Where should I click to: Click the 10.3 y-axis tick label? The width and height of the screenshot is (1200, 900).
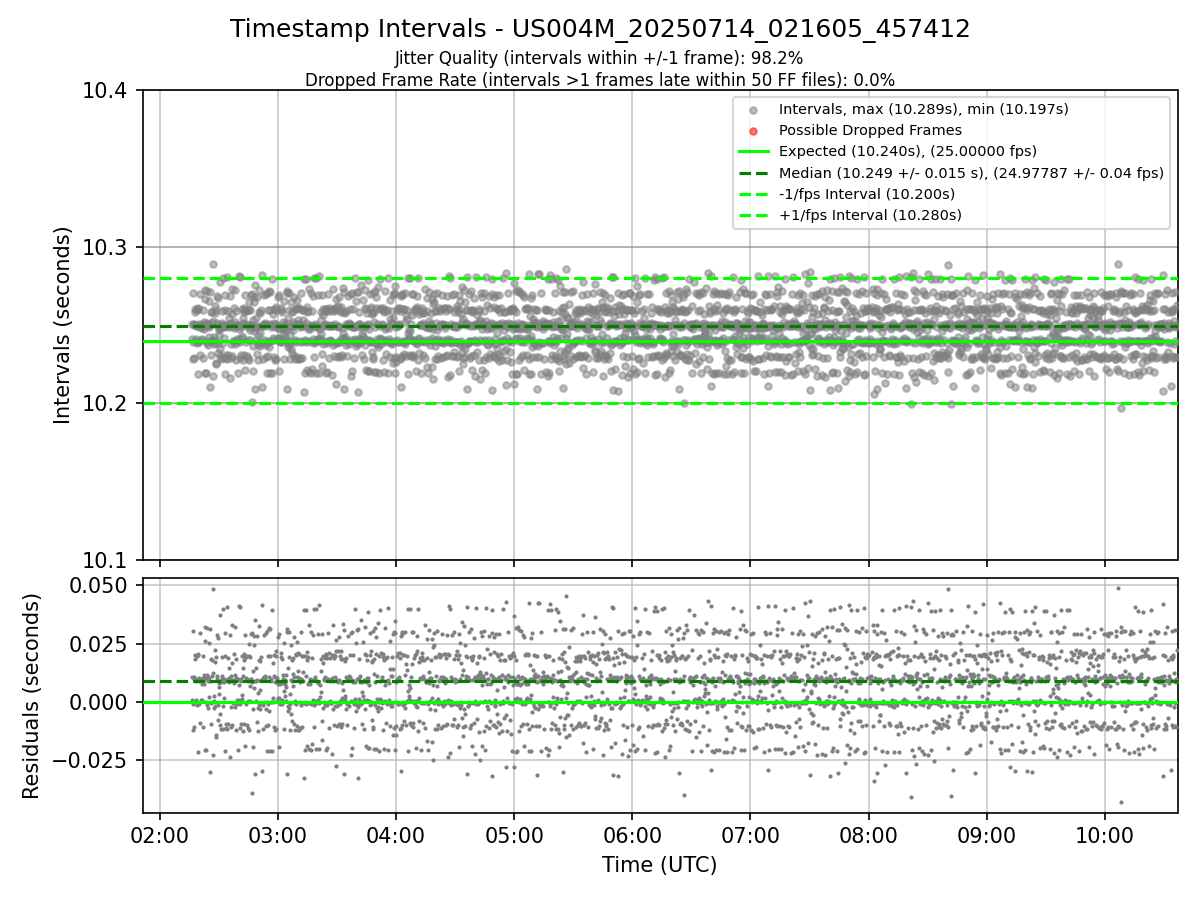point(107,247)
